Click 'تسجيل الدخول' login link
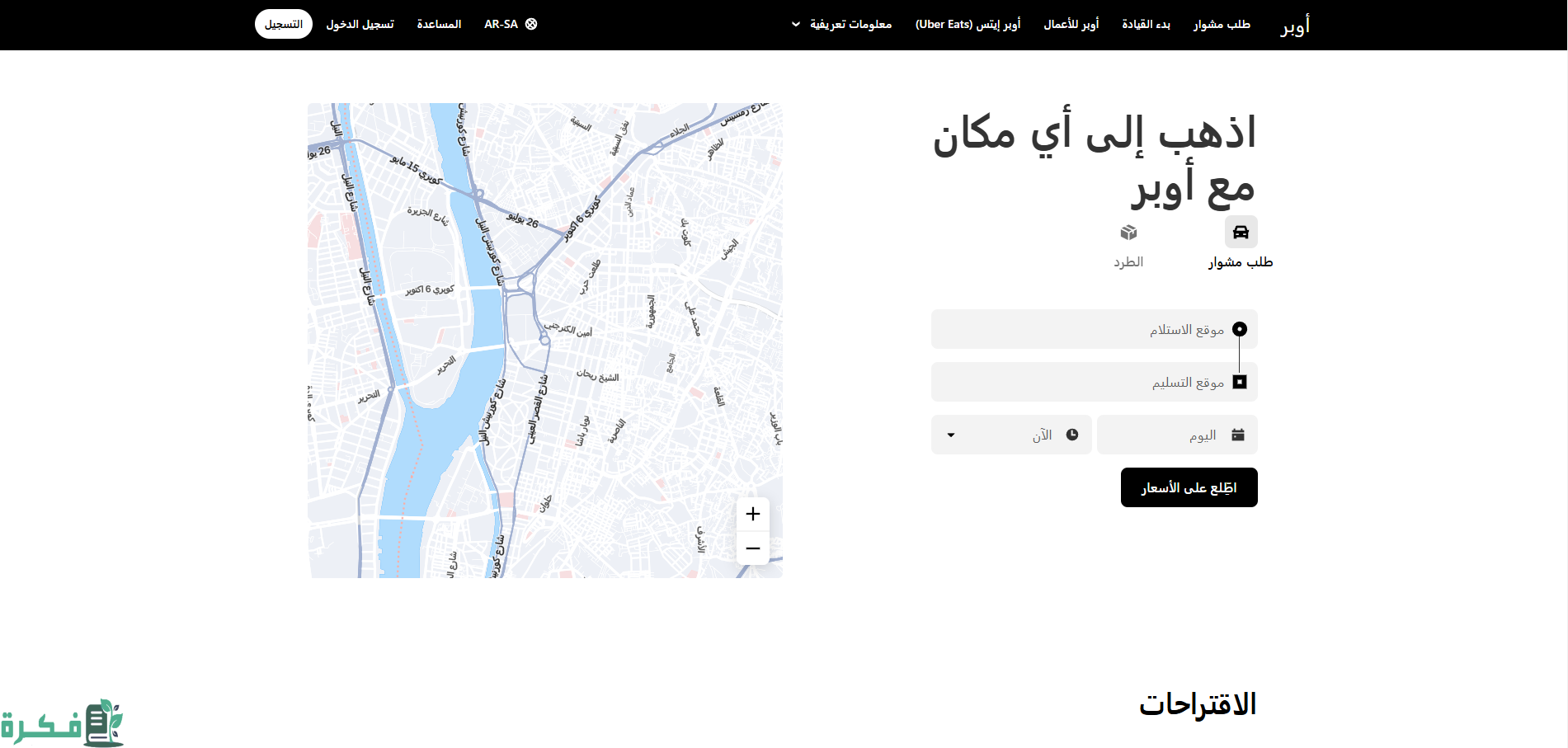The image size is (1568, 748). [360, 25]
